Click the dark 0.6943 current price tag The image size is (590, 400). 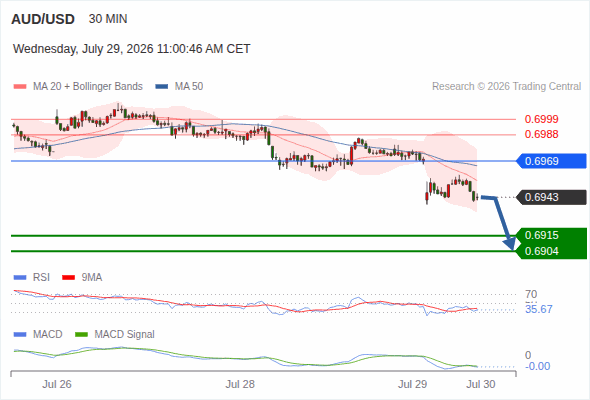click(551, 197)
